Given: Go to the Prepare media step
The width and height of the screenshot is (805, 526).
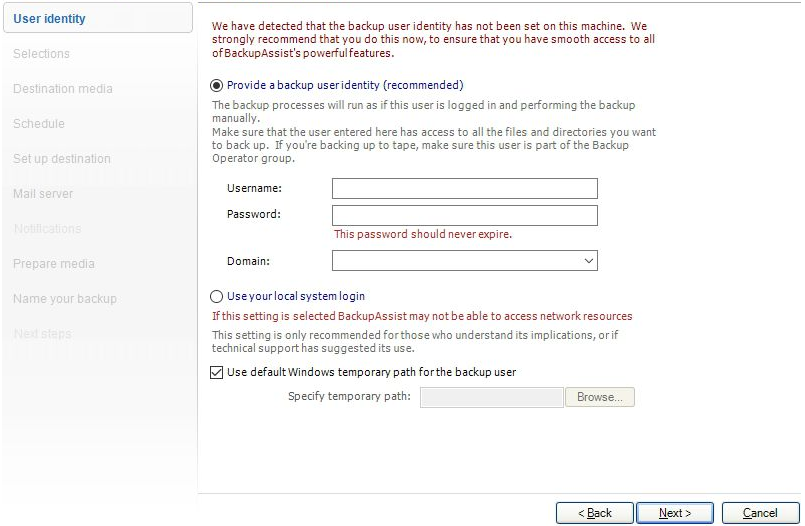Looking at the screenshot, I should point(54,264).
